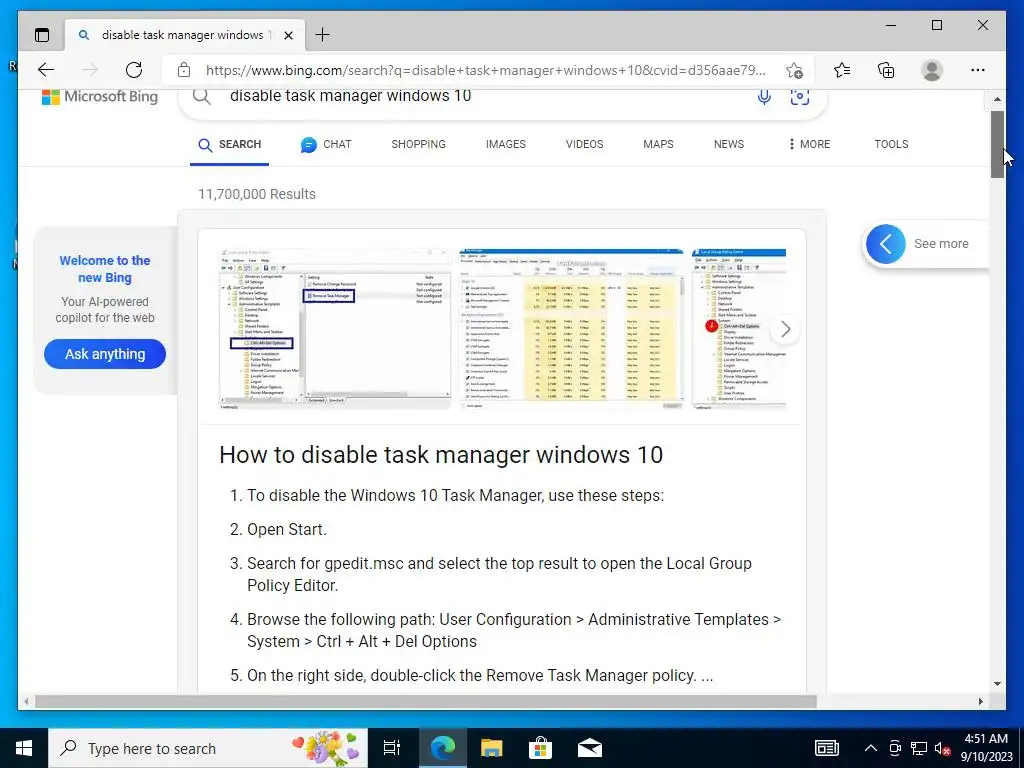The width and height of the screenshot is (1024, 768).
Task: Click the horizontal scrollbar thumb
Action: click(x=426, y=701)
